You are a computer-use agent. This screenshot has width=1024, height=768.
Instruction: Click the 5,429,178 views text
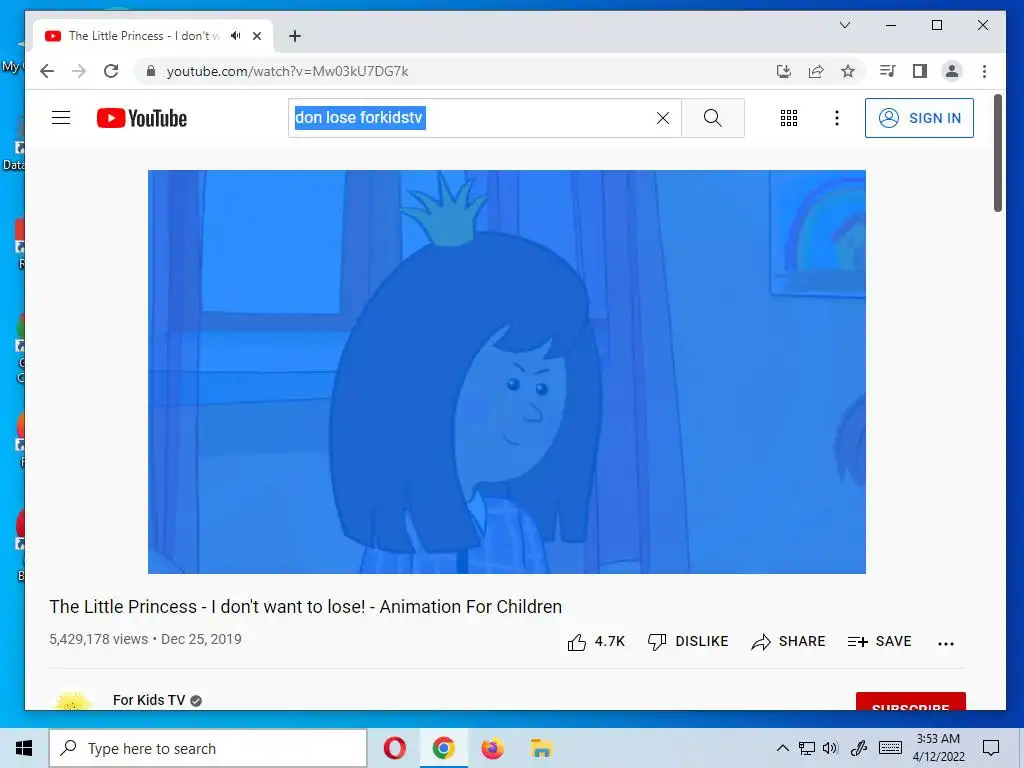pyautogui.click(x=99, y=639)
